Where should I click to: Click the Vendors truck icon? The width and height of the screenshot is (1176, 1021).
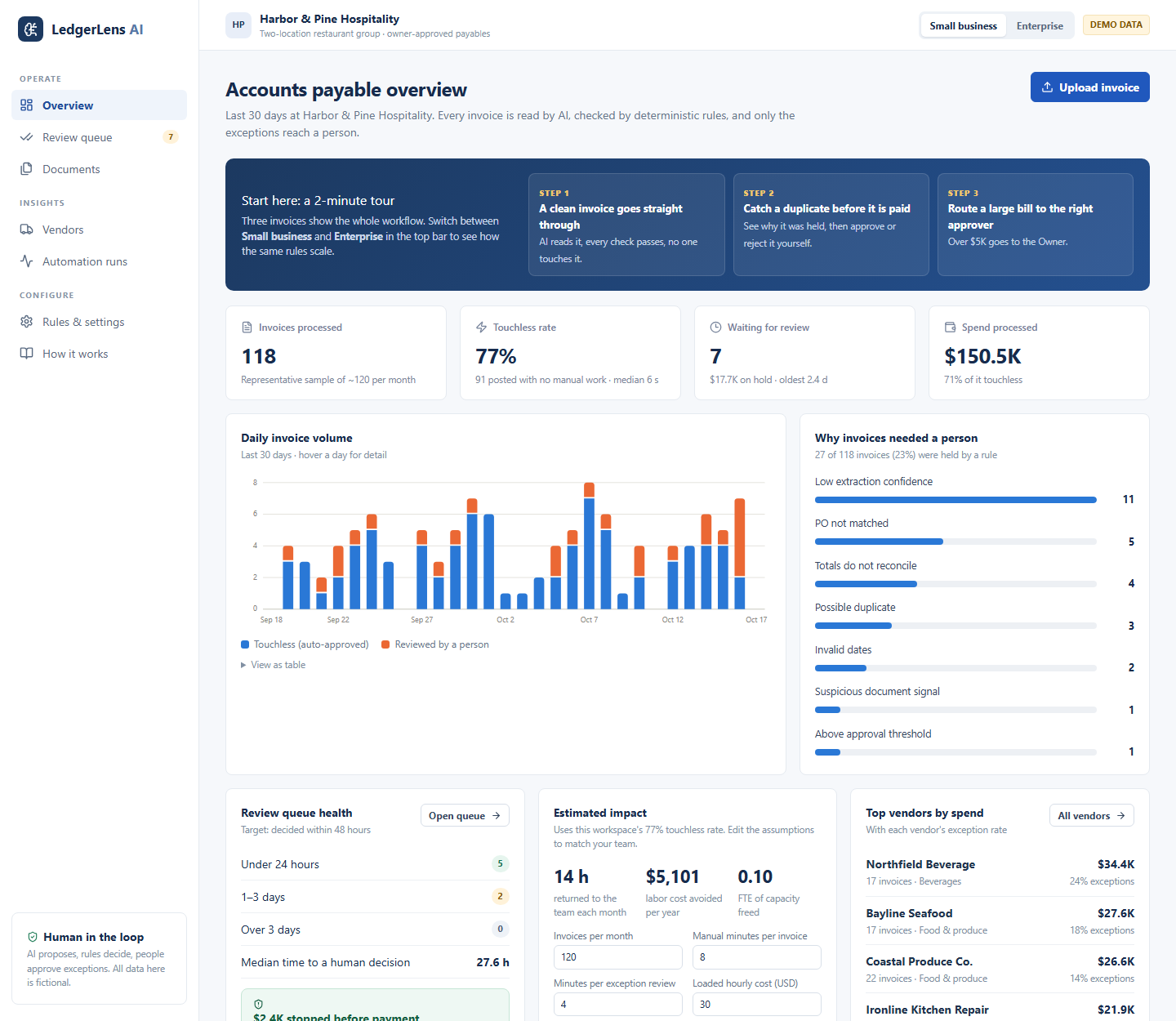coord(27,230)
